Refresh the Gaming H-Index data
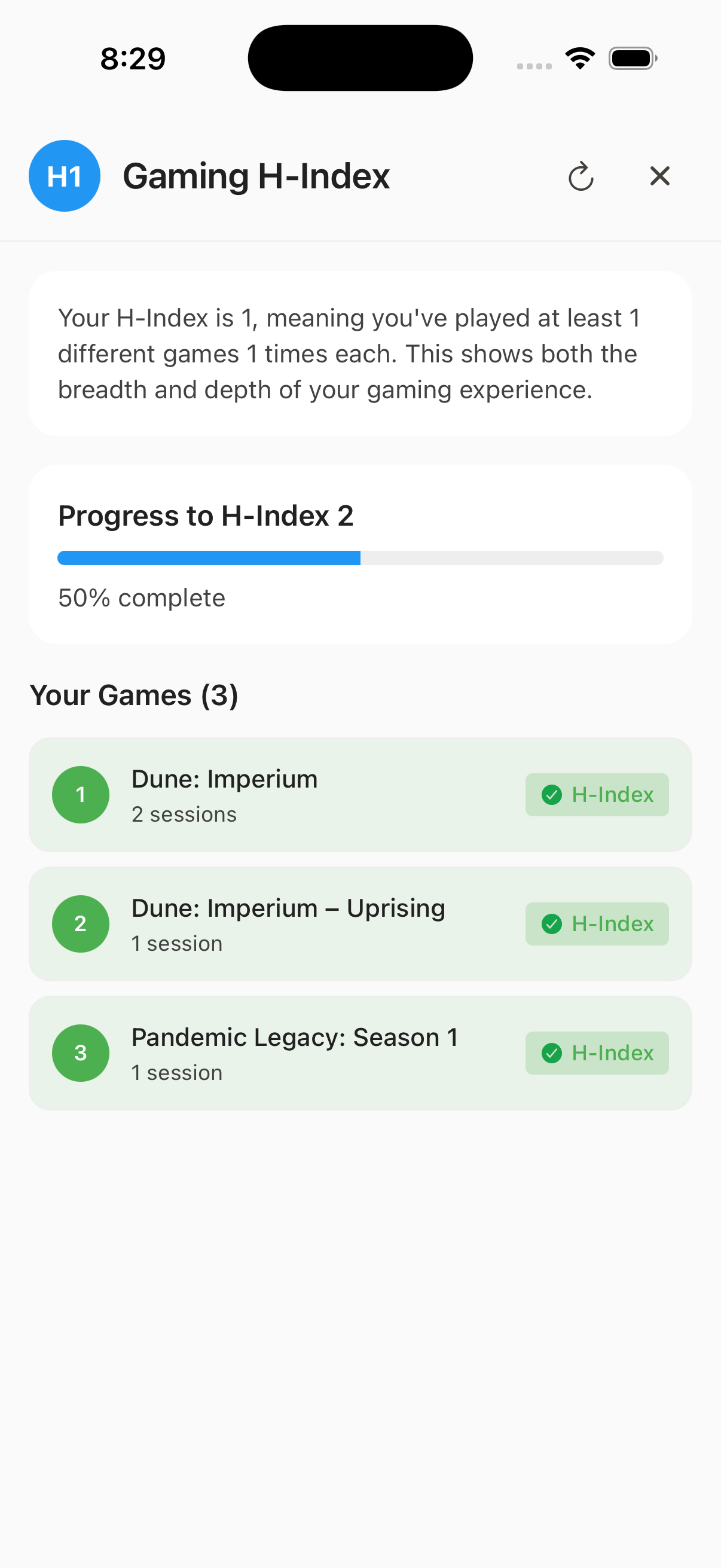Image resolution: width=721 pixels, height=1568 pixels. point(582,176)
